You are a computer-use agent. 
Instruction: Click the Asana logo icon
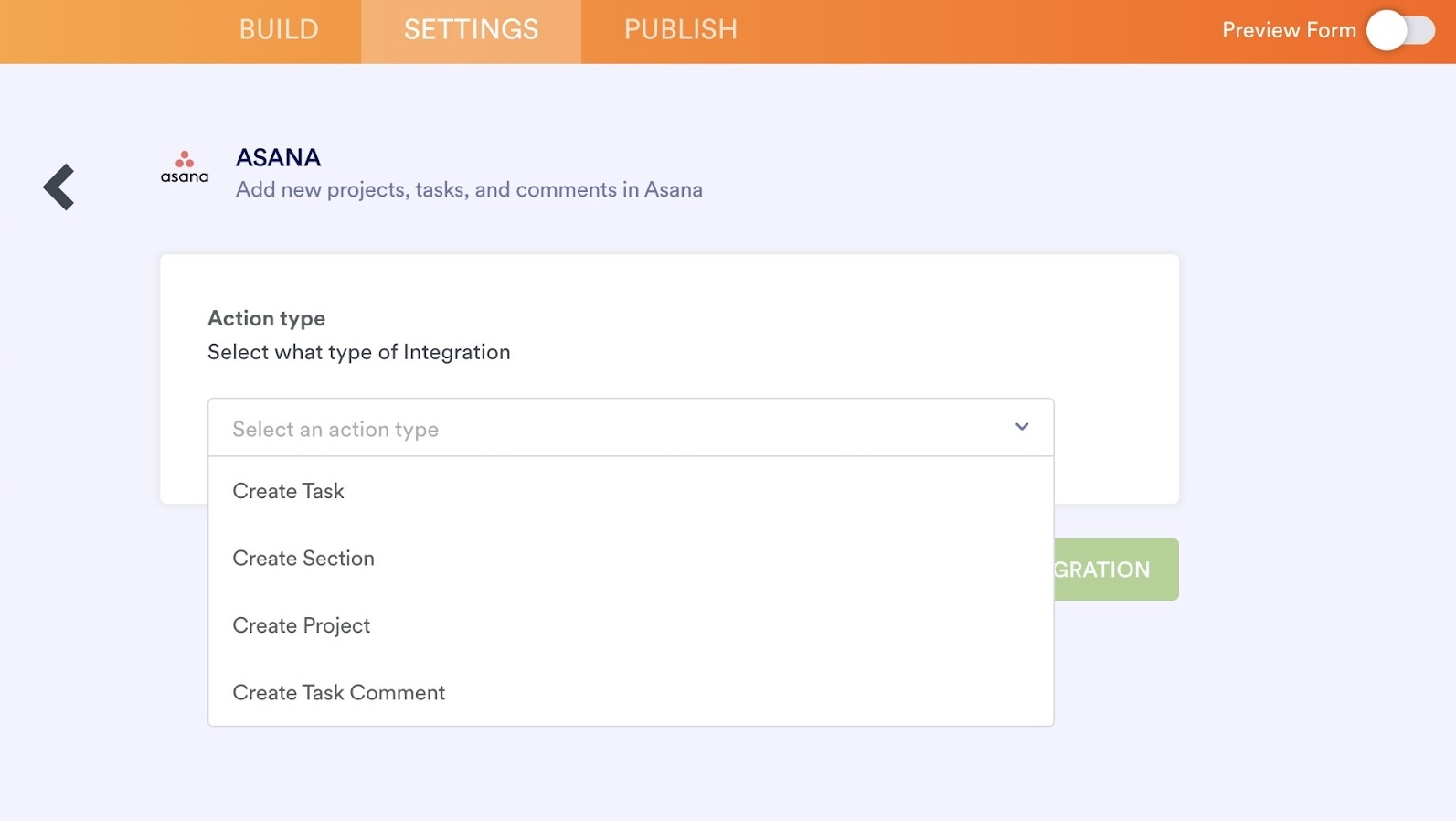(185, 167)
